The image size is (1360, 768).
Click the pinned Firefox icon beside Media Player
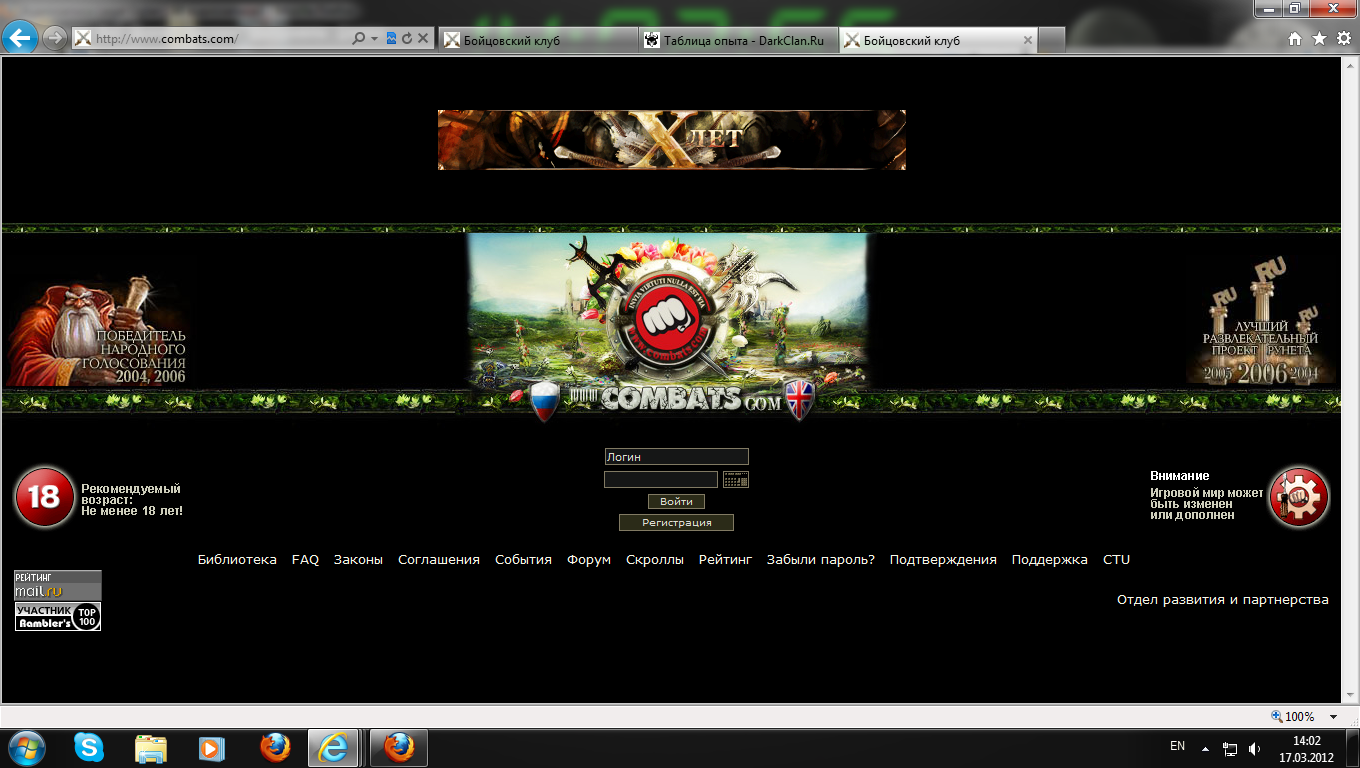(274, 747)
